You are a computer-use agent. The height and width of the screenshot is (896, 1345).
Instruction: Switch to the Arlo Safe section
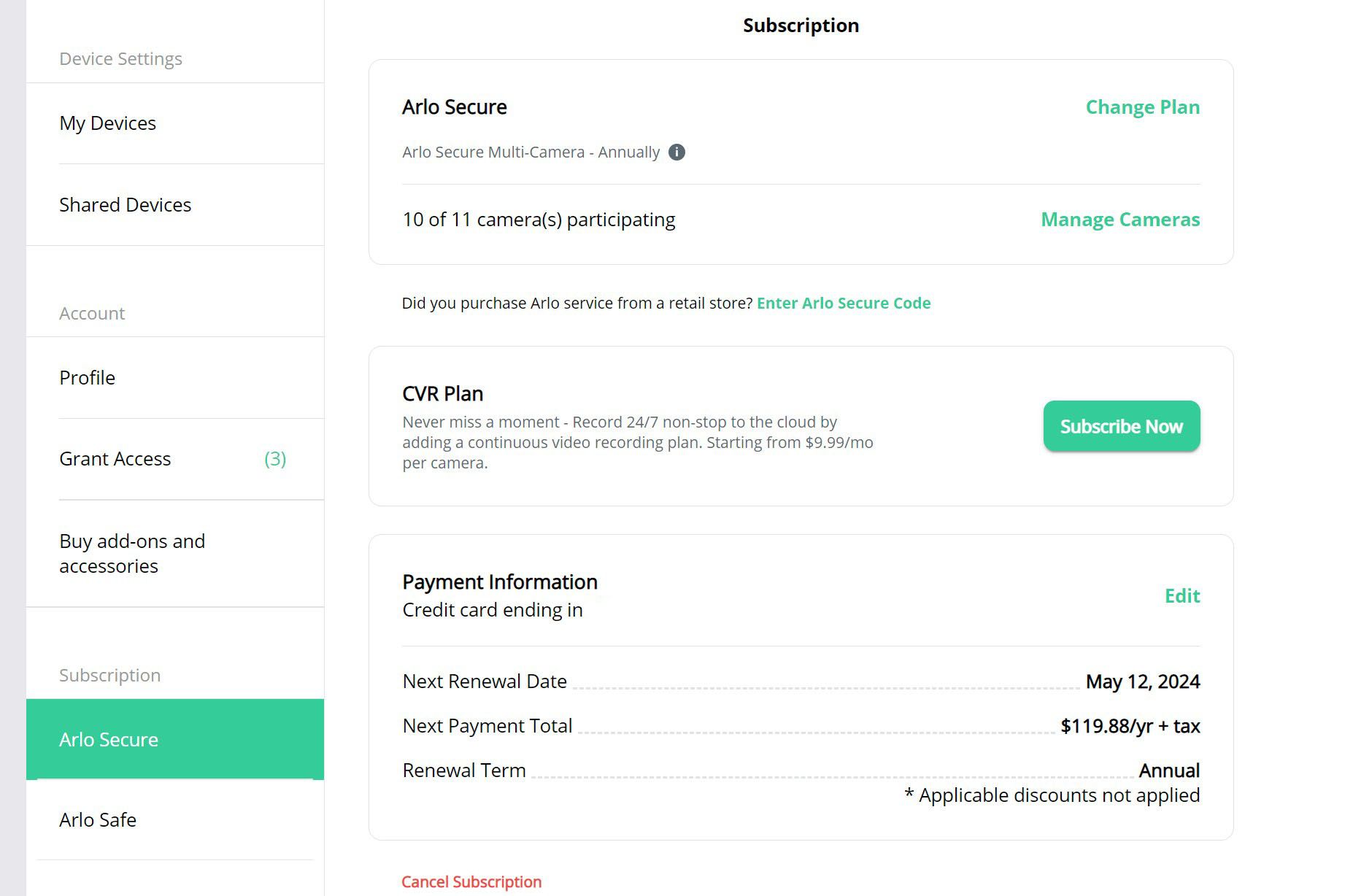point(97,820)
